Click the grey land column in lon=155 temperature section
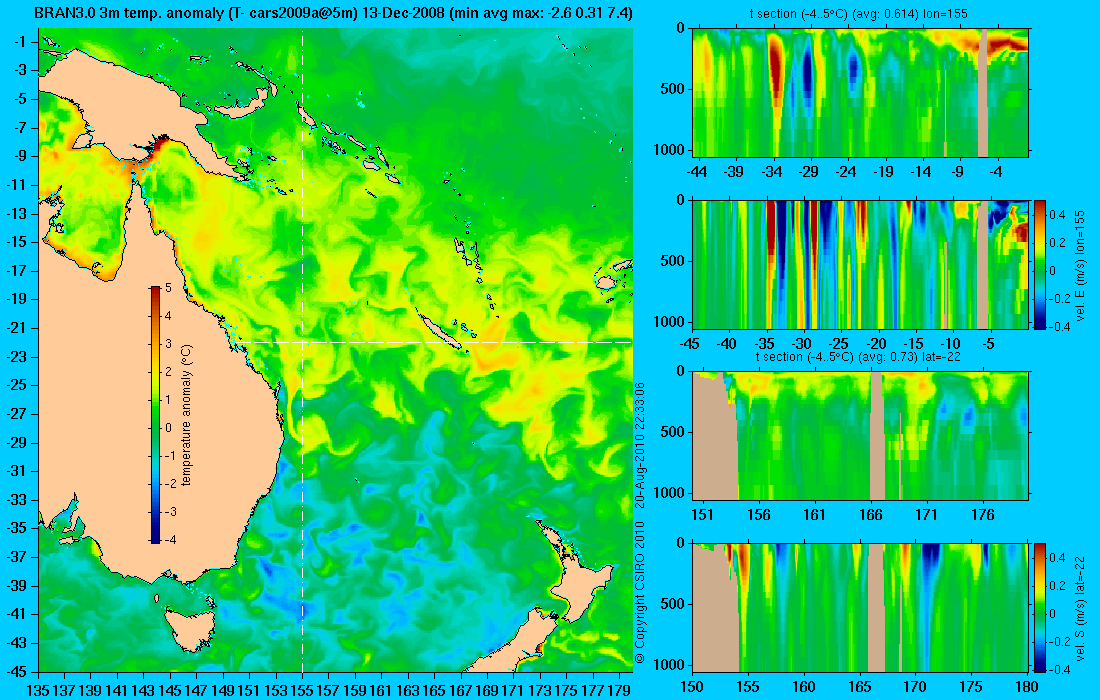Image resolution: width=1100 pixels, height=700 pixels. pyautogui.click(x=983, y=93)
